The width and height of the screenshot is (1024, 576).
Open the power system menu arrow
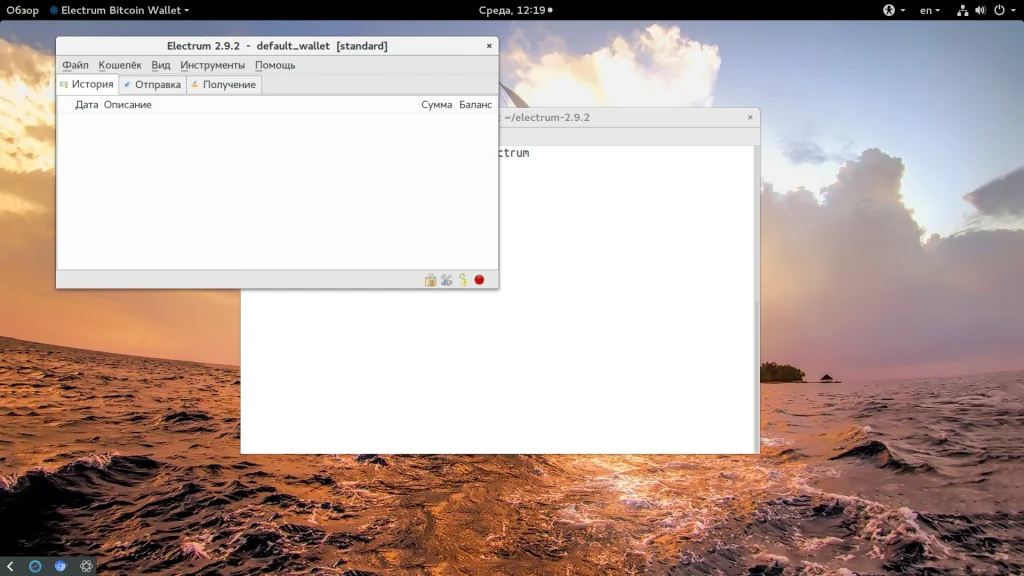(x=1011, y=10)
